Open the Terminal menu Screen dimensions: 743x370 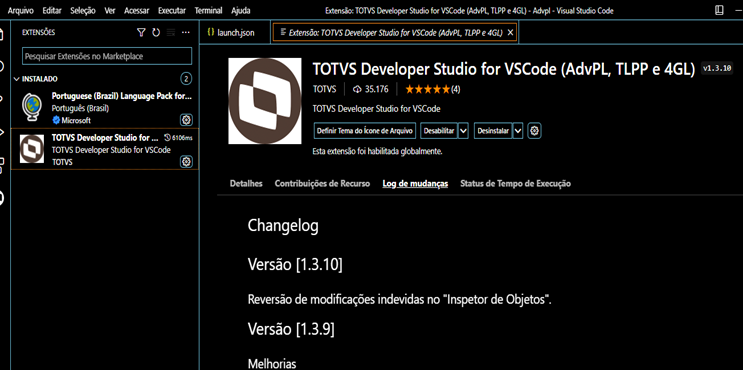[x=208, y=10]
